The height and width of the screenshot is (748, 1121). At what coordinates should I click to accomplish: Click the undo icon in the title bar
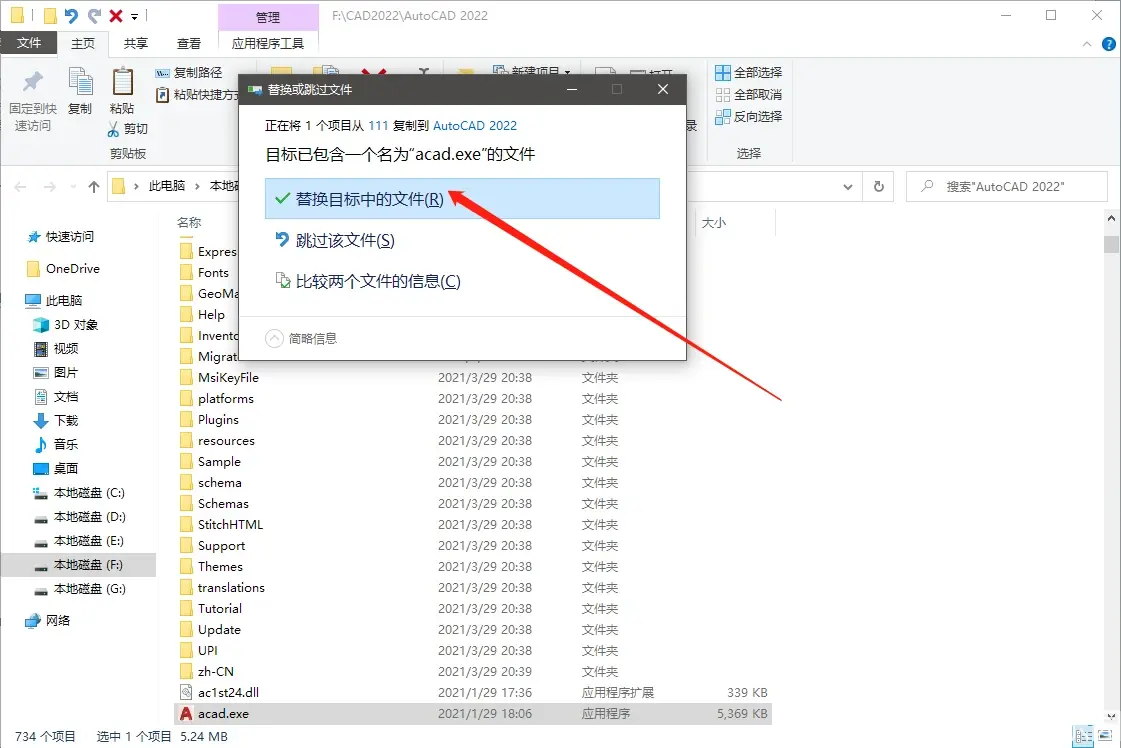(71, 15)
